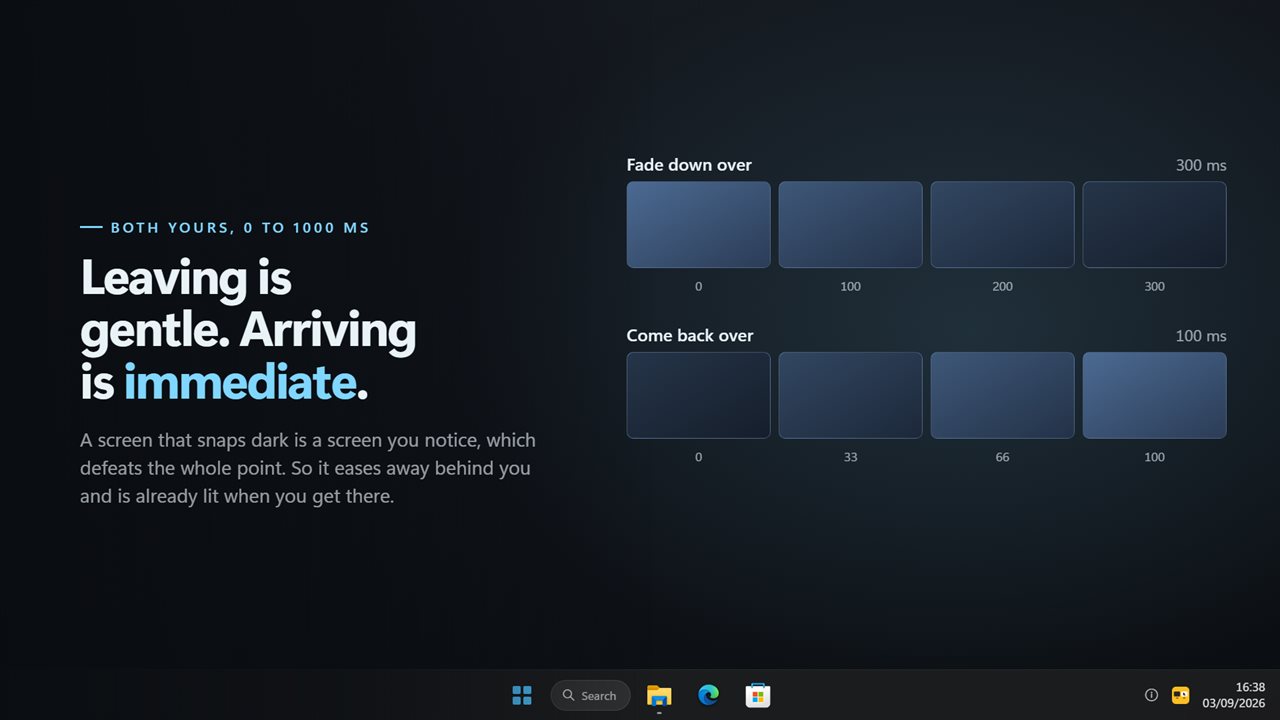This screenshot has height=720, width=1280.
Task: Select the Fade down frame labeled 0
Action: 699,224
